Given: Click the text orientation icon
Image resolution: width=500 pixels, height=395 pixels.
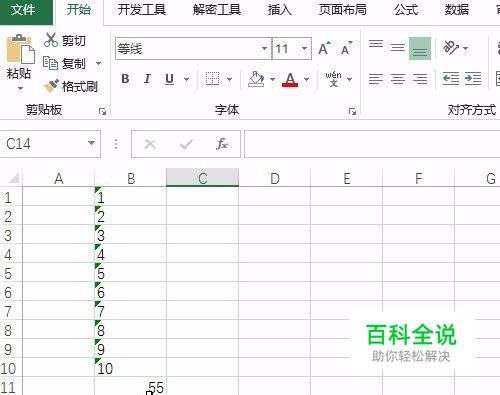Looking at the screenshot, I should pos(450,48).
